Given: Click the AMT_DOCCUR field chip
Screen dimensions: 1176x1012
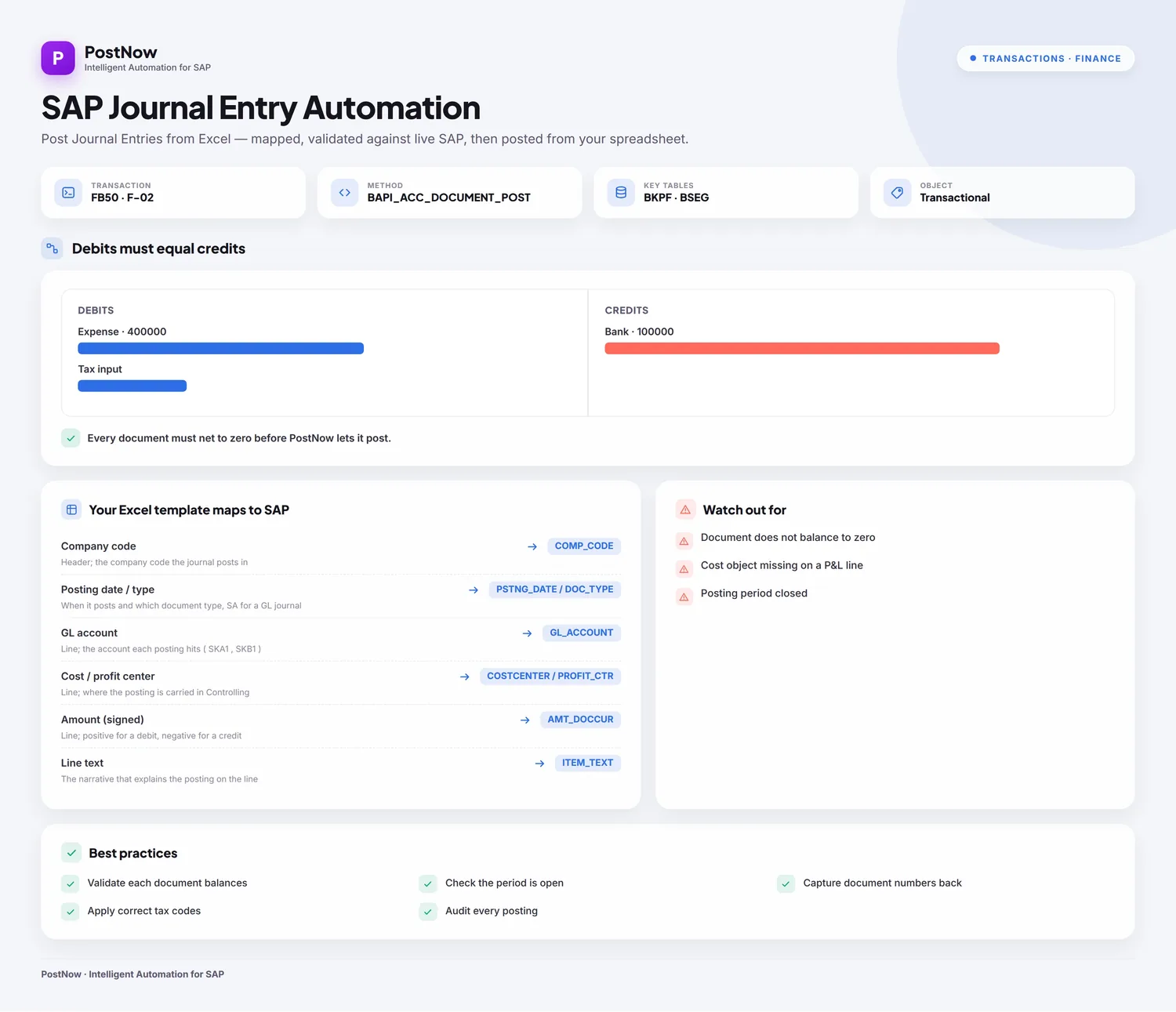Looking at the screenshot, I should (580, 720).
